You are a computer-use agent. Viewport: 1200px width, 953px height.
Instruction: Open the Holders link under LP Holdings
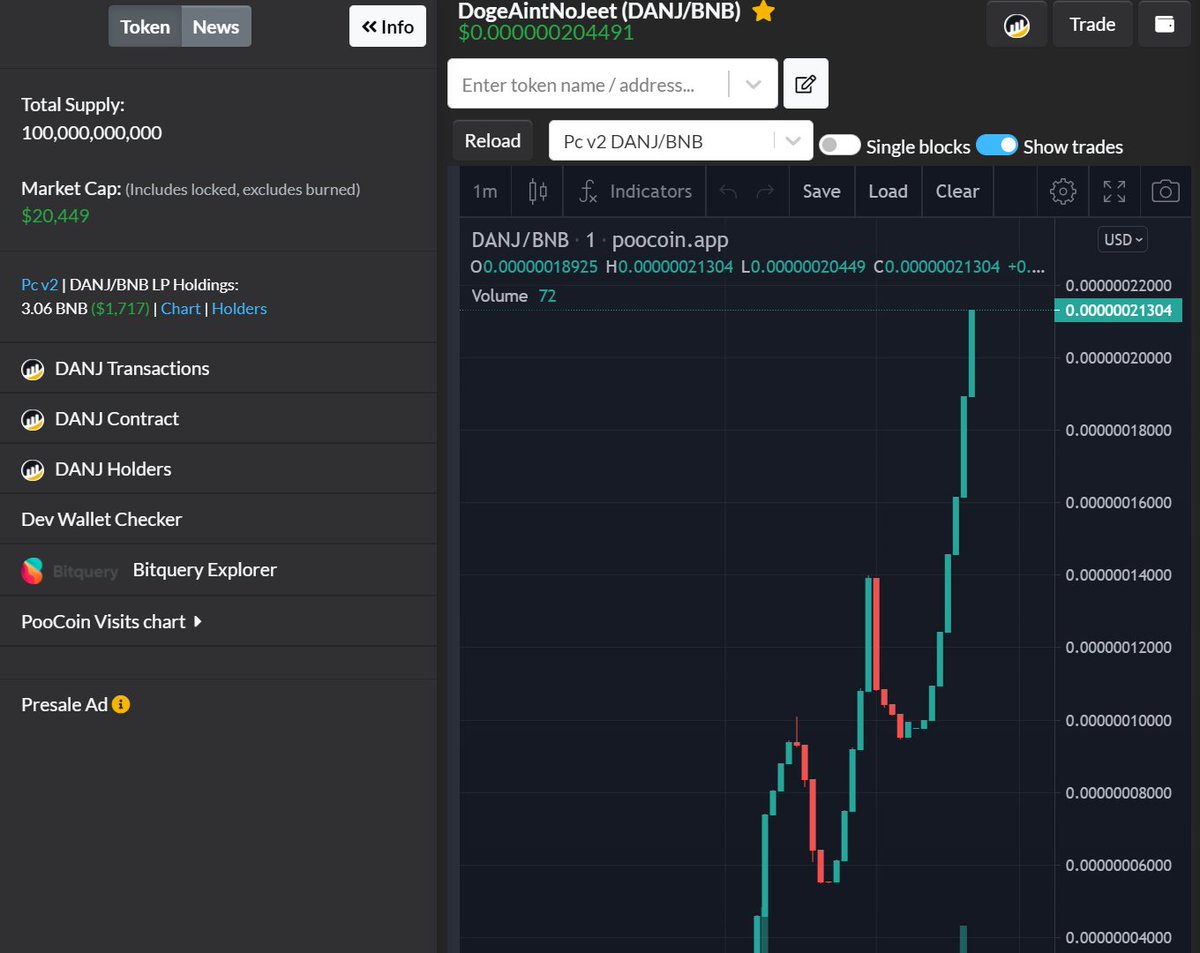(x=239, y=309)
